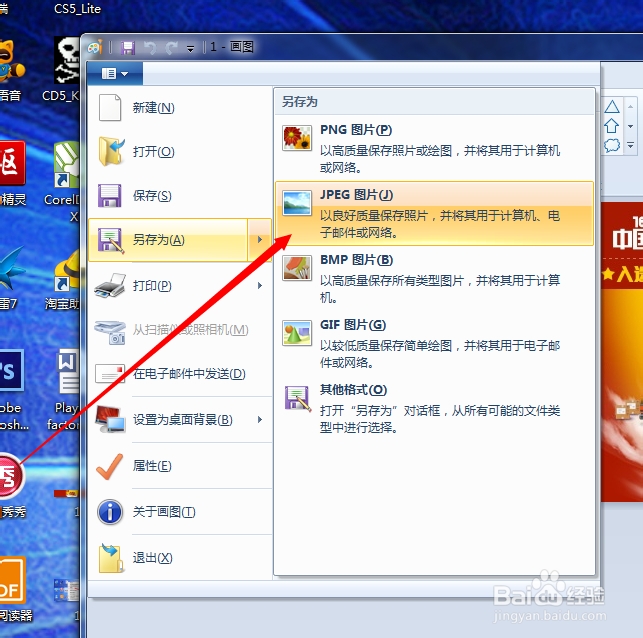Click the floppy disk icon for 保存
Viewport: 643px width, 638px height.
109,196
